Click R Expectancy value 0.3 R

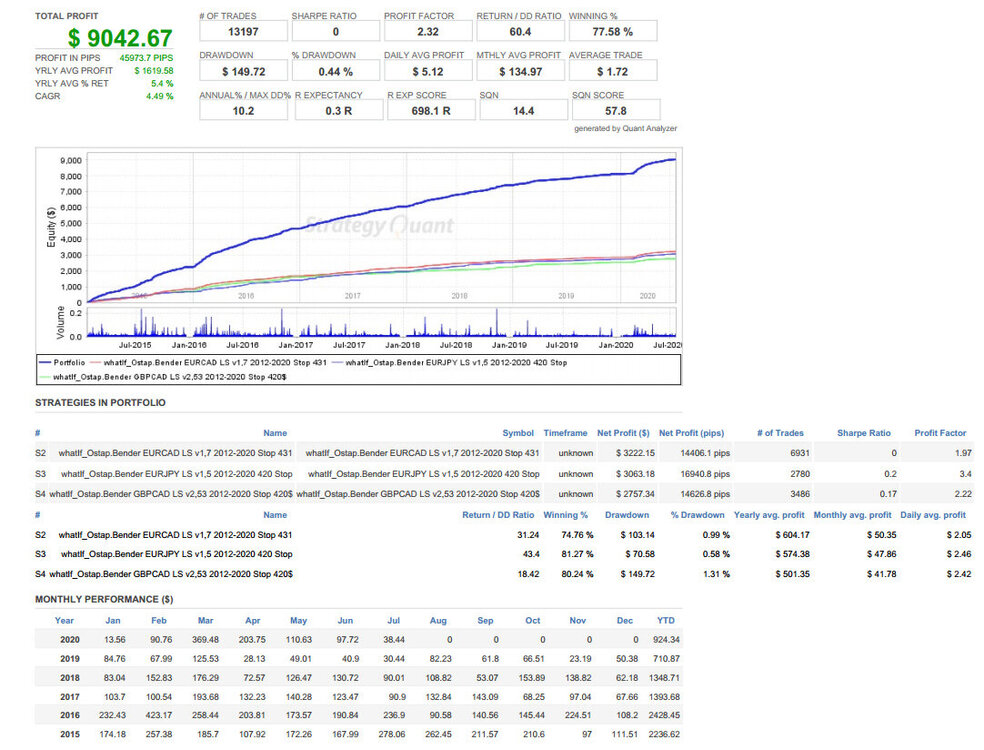339,110
